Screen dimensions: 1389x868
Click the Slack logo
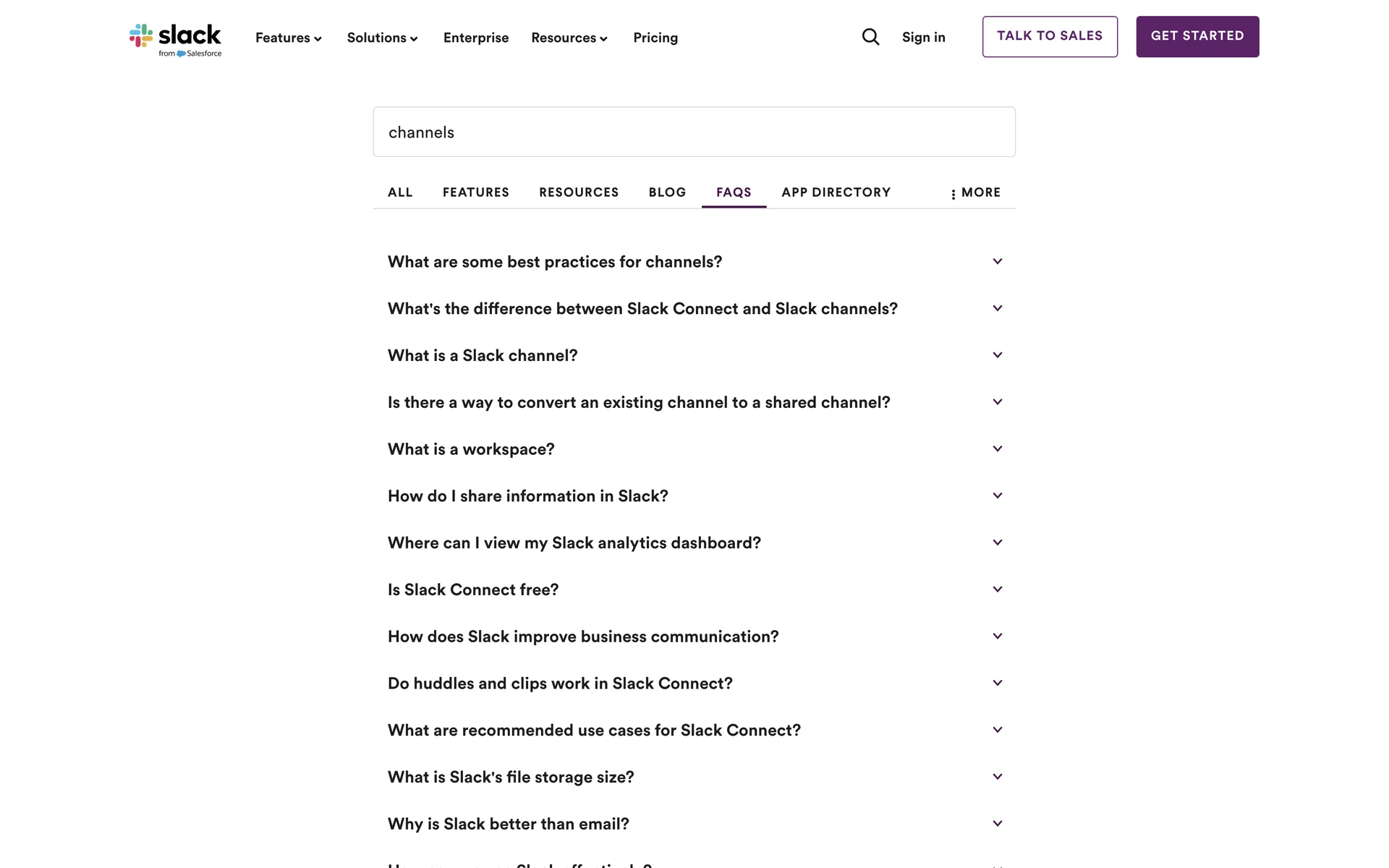175,39
